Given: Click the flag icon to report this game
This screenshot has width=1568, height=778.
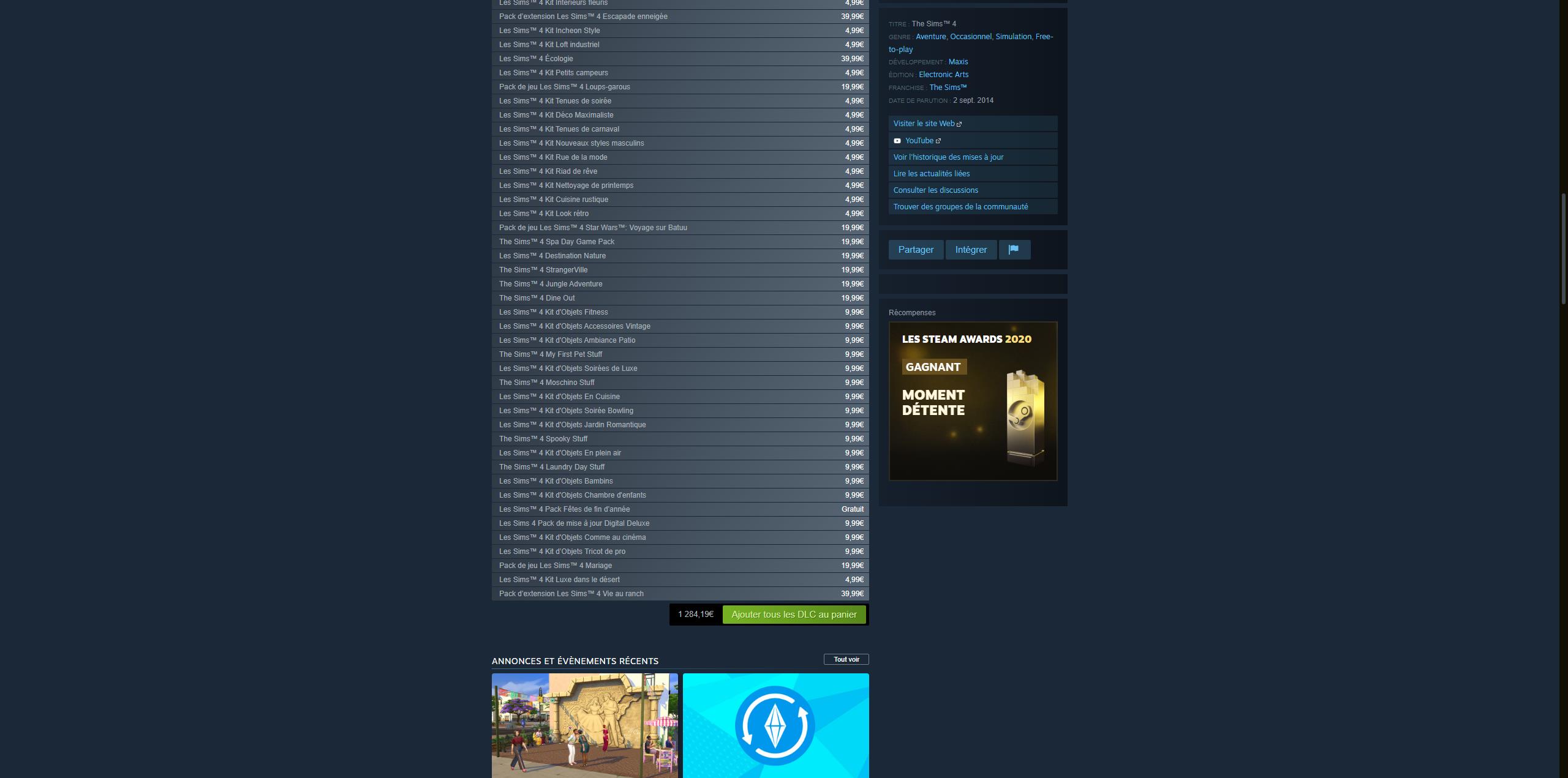Looking at the screenshot, I should pos(1015,249).
